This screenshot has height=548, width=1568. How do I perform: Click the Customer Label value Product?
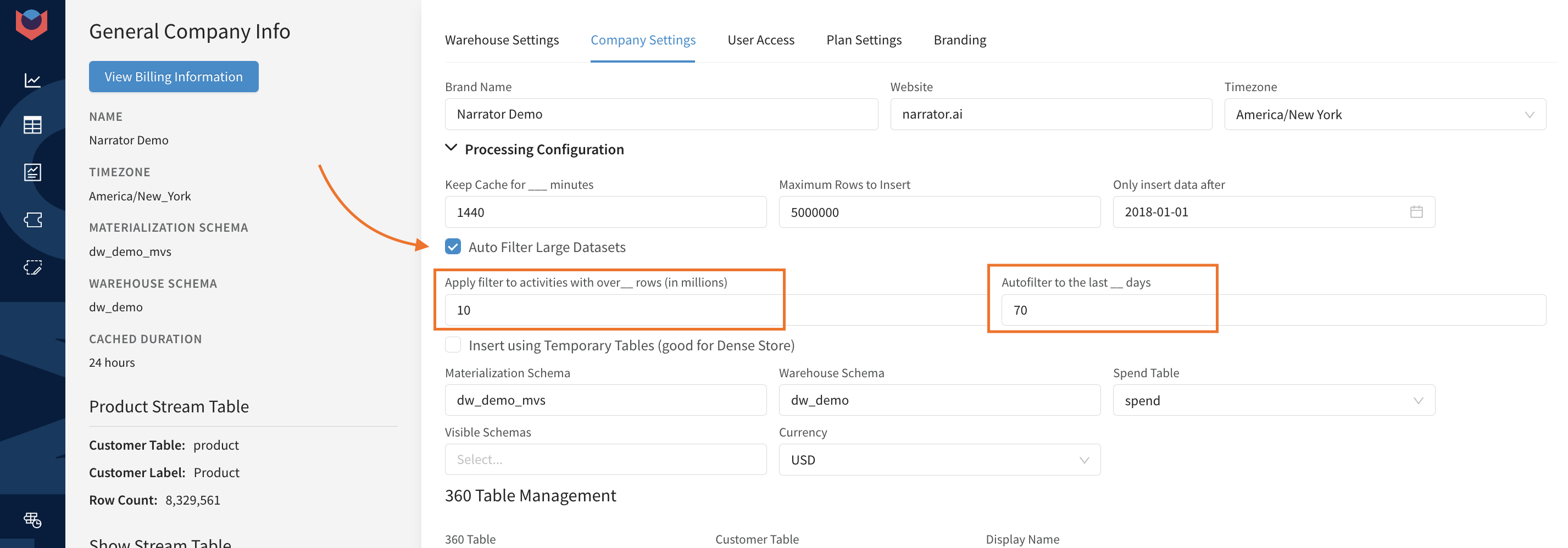pyautogui.click(x=216, y=473)
